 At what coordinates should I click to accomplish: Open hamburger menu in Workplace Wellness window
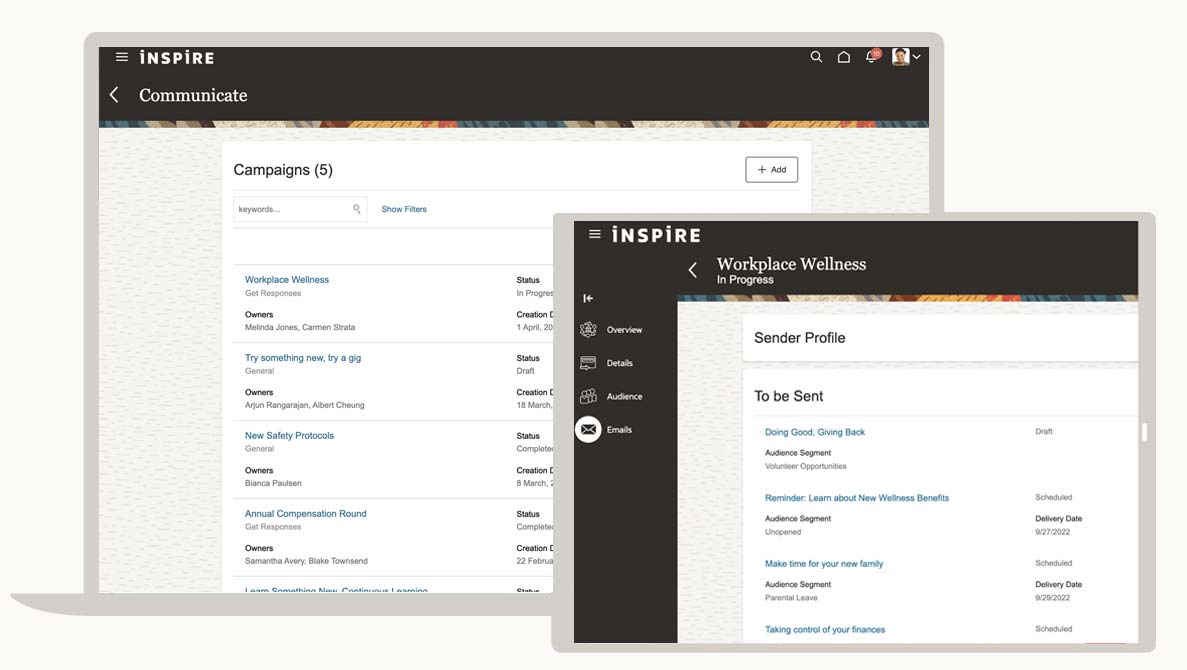tap(595, 234)
